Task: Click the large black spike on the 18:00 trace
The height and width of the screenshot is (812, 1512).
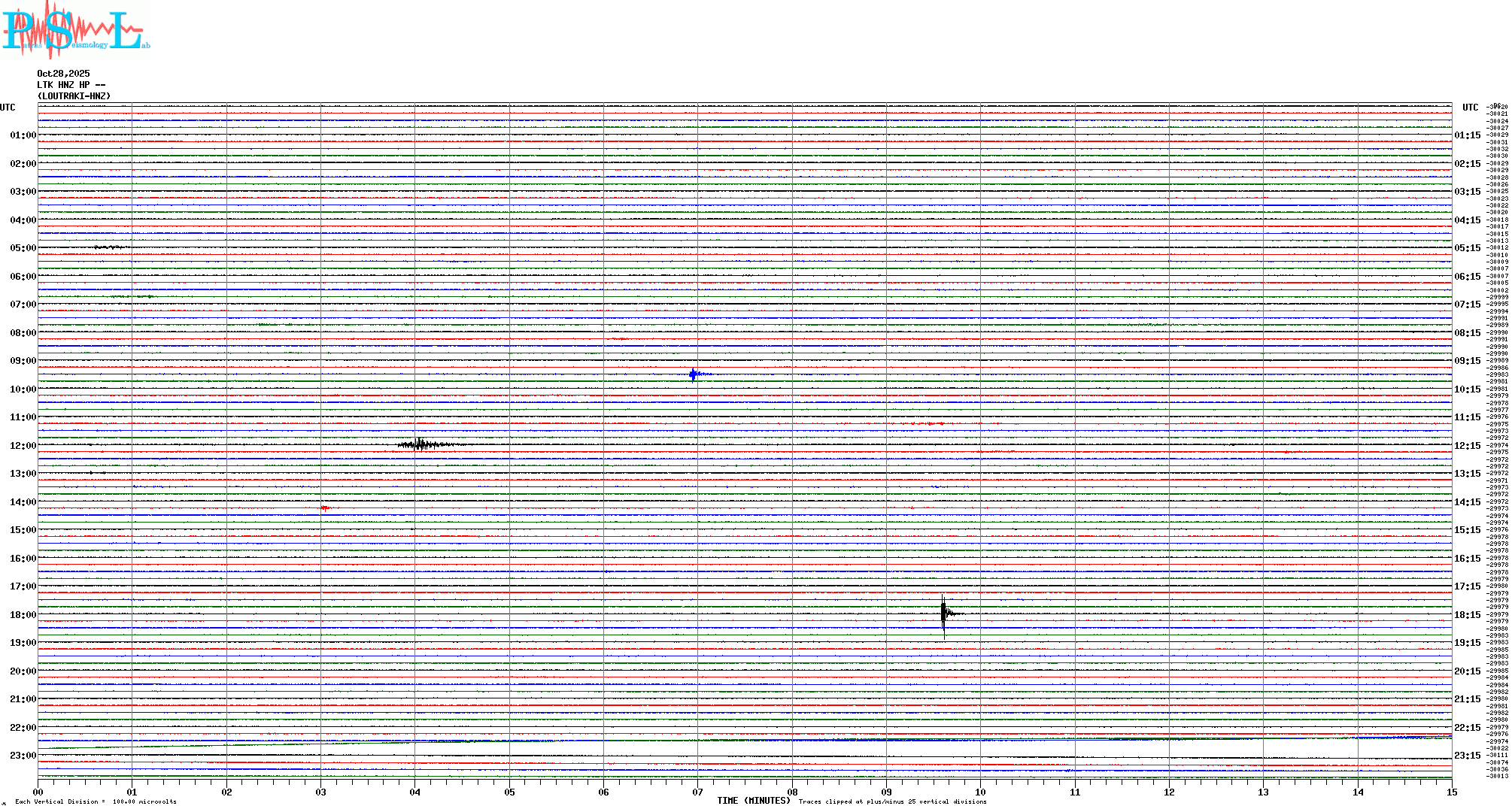Action: (943, 614)
